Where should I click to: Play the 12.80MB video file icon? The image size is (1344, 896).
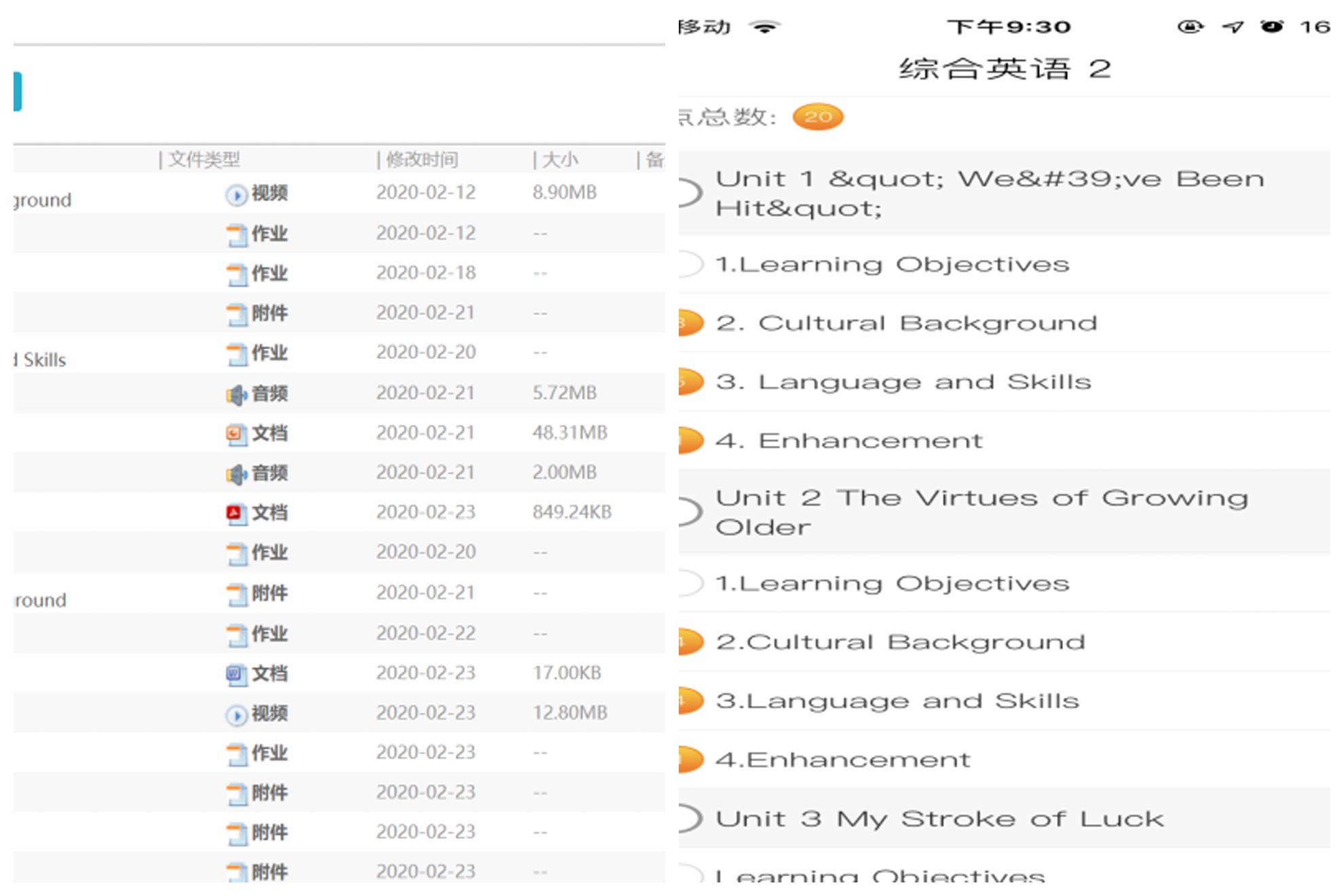pyautogui.click(x=236, y=715)
